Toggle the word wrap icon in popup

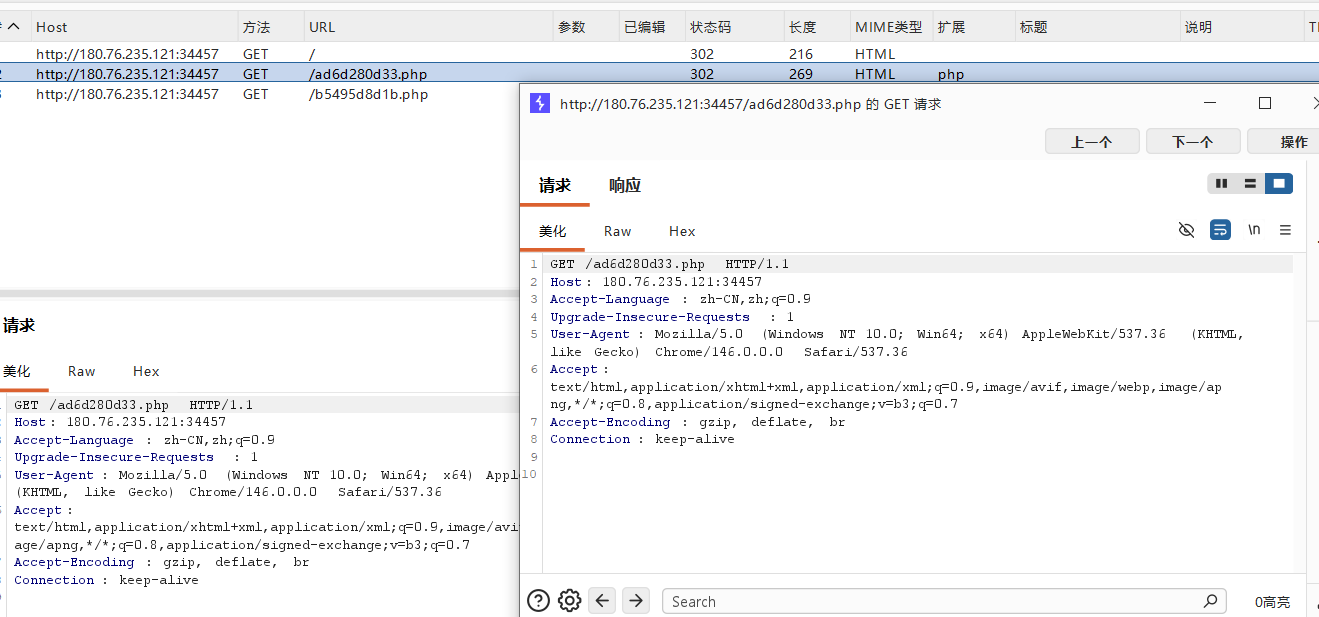[x=1220, y=230]
